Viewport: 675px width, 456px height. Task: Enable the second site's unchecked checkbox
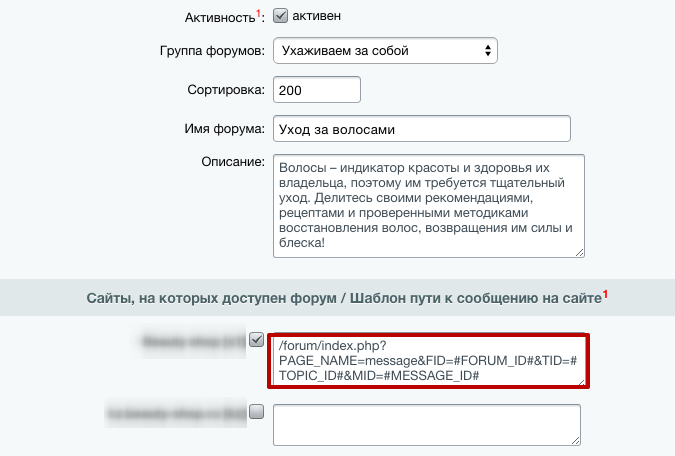[257, 411]
